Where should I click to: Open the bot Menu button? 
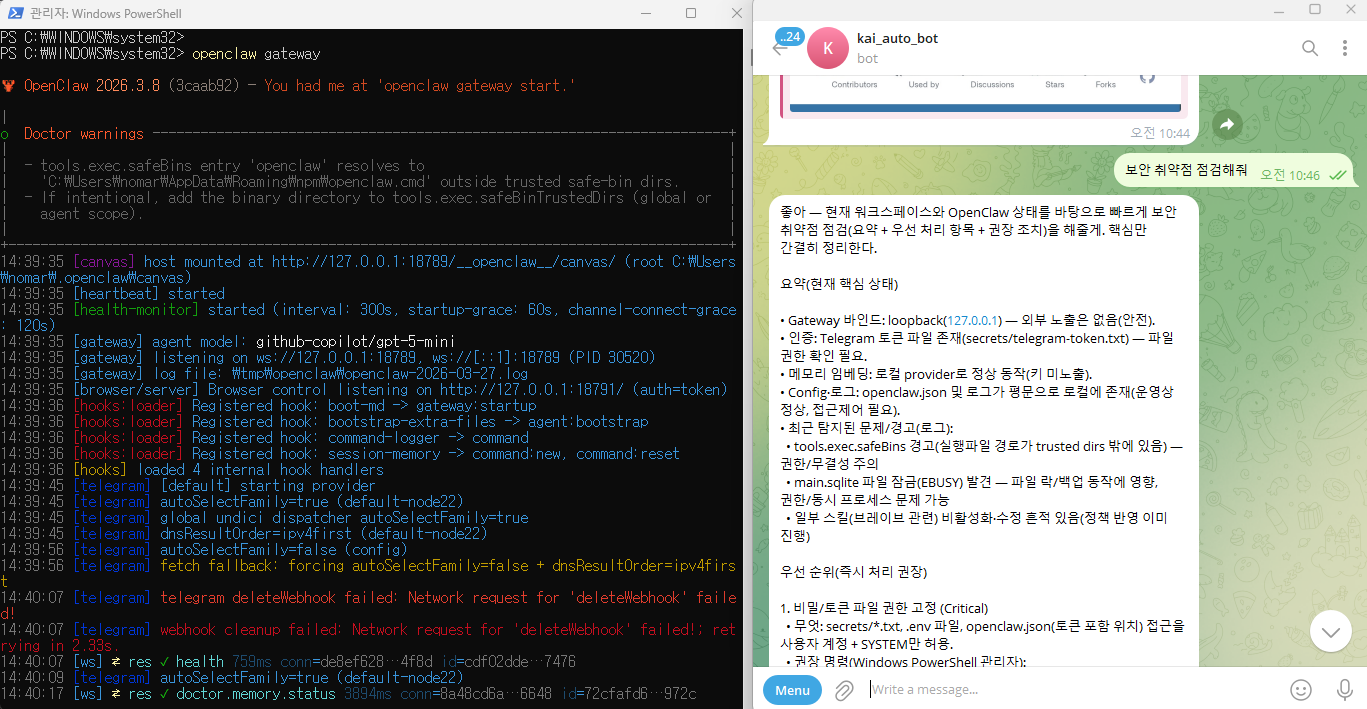tap(792, 690)
